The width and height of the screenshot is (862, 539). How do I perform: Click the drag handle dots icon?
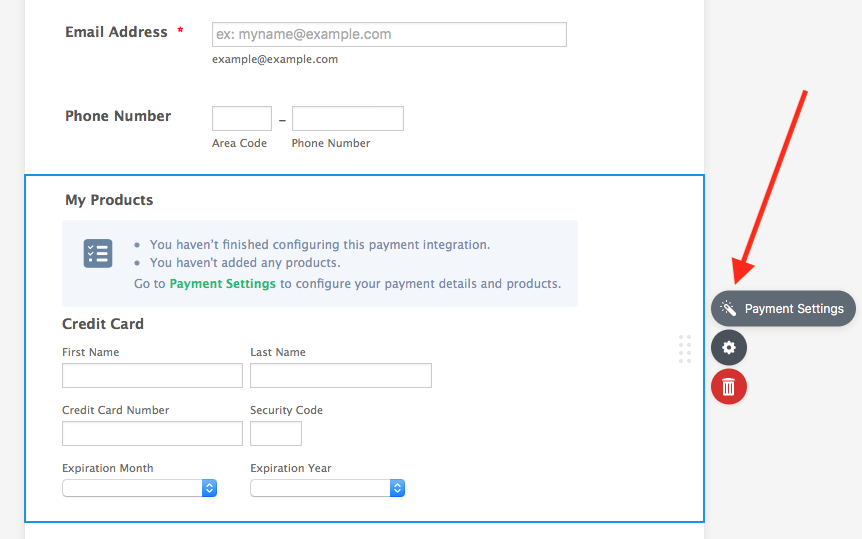[685, 348]
